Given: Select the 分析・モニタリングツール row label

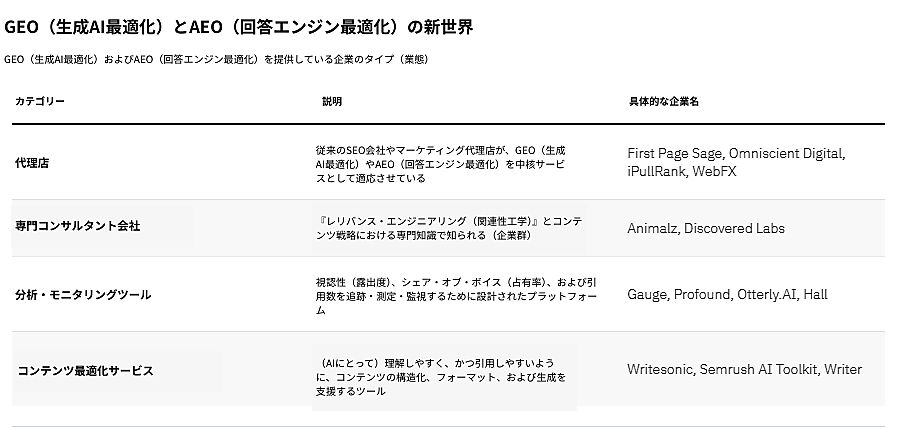Looking at the screenshot, I should [x=83, y=295].
